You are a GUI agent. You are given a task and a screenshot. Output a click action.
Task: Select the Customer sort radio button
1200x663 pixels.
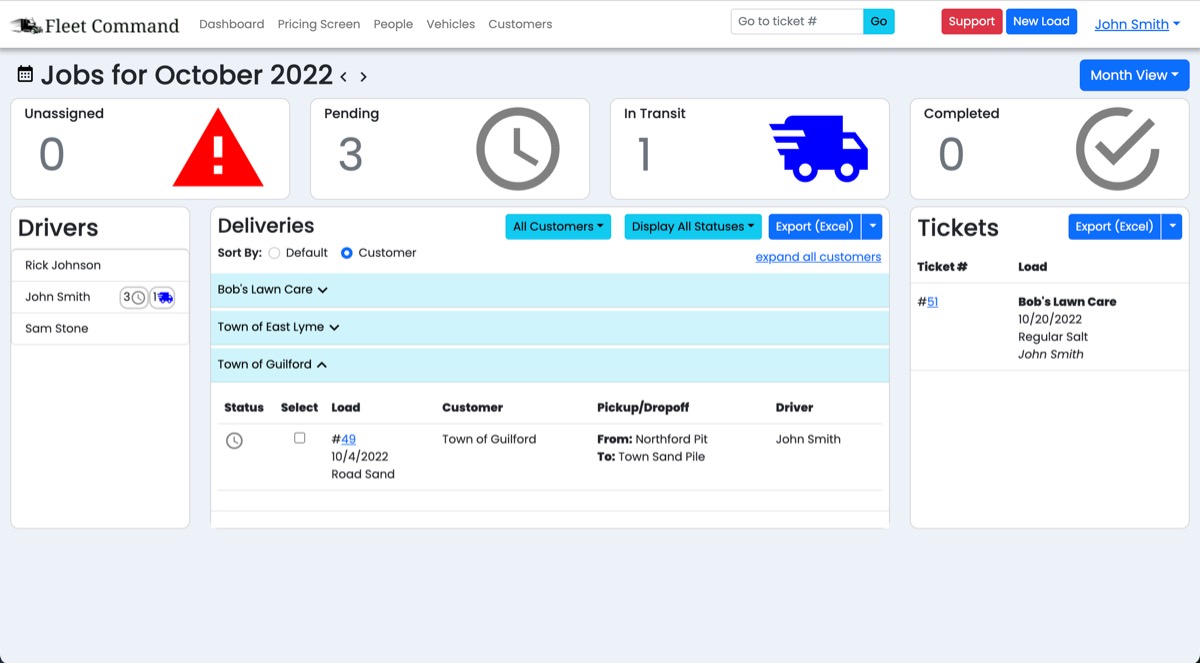[347, 253]
